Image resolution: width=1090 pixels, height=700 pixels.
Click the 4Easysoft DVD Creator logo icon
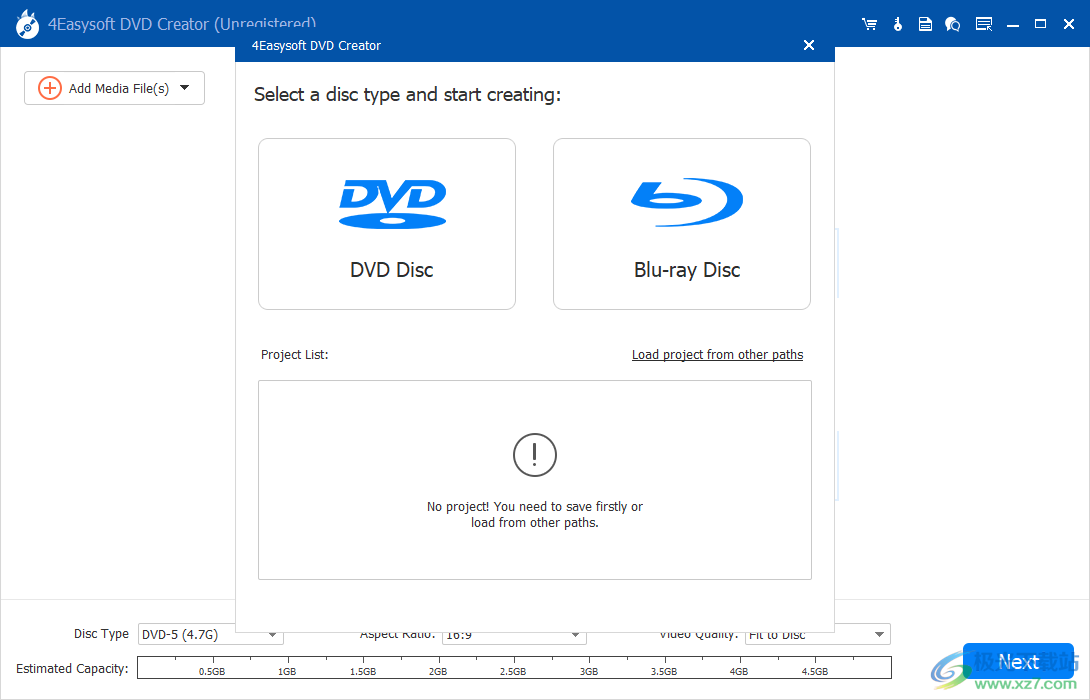[25, 23]
